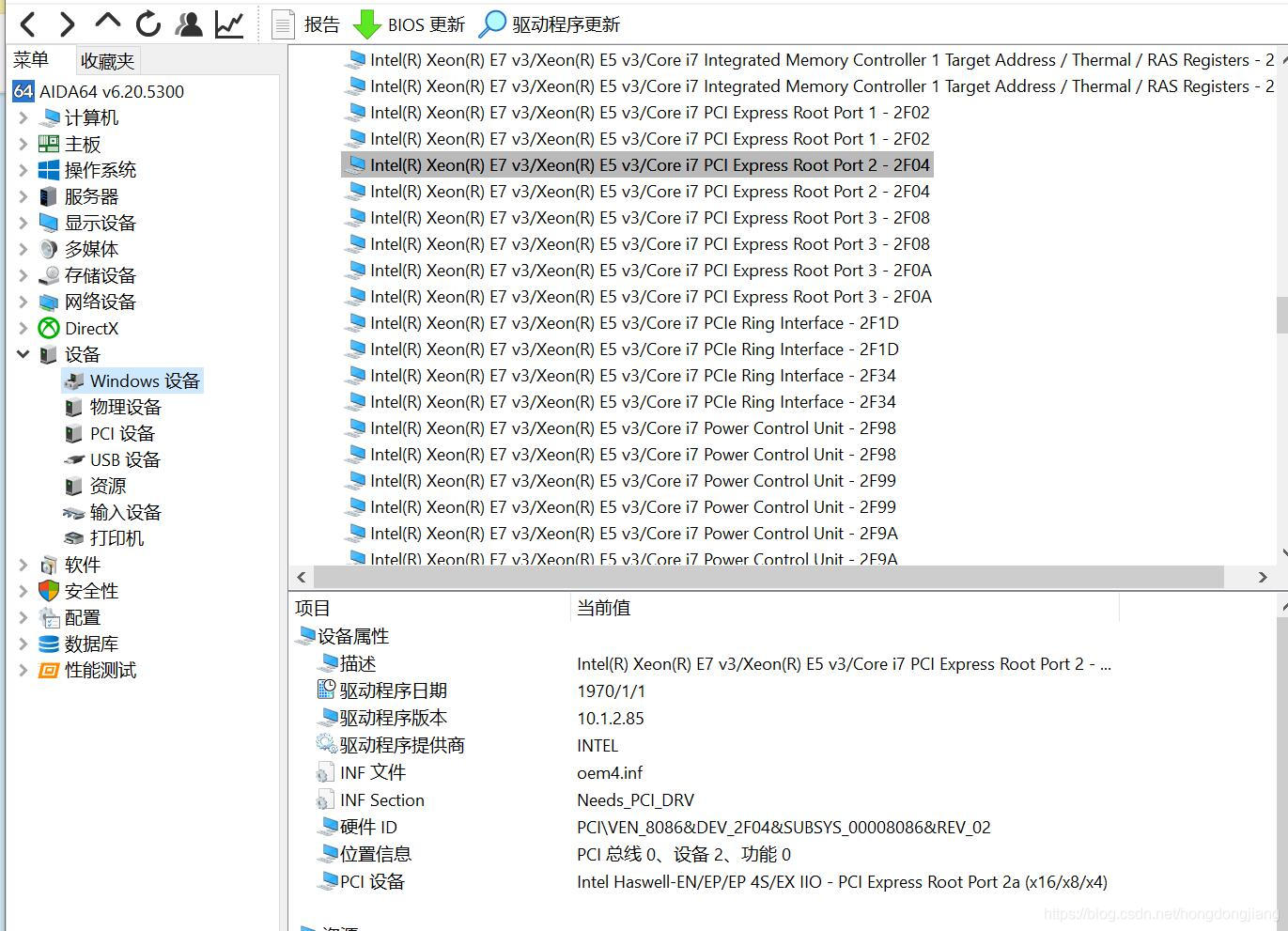Select the 设备属性 group header
This screenshot has width=1288, height=931.
(342, 636)
